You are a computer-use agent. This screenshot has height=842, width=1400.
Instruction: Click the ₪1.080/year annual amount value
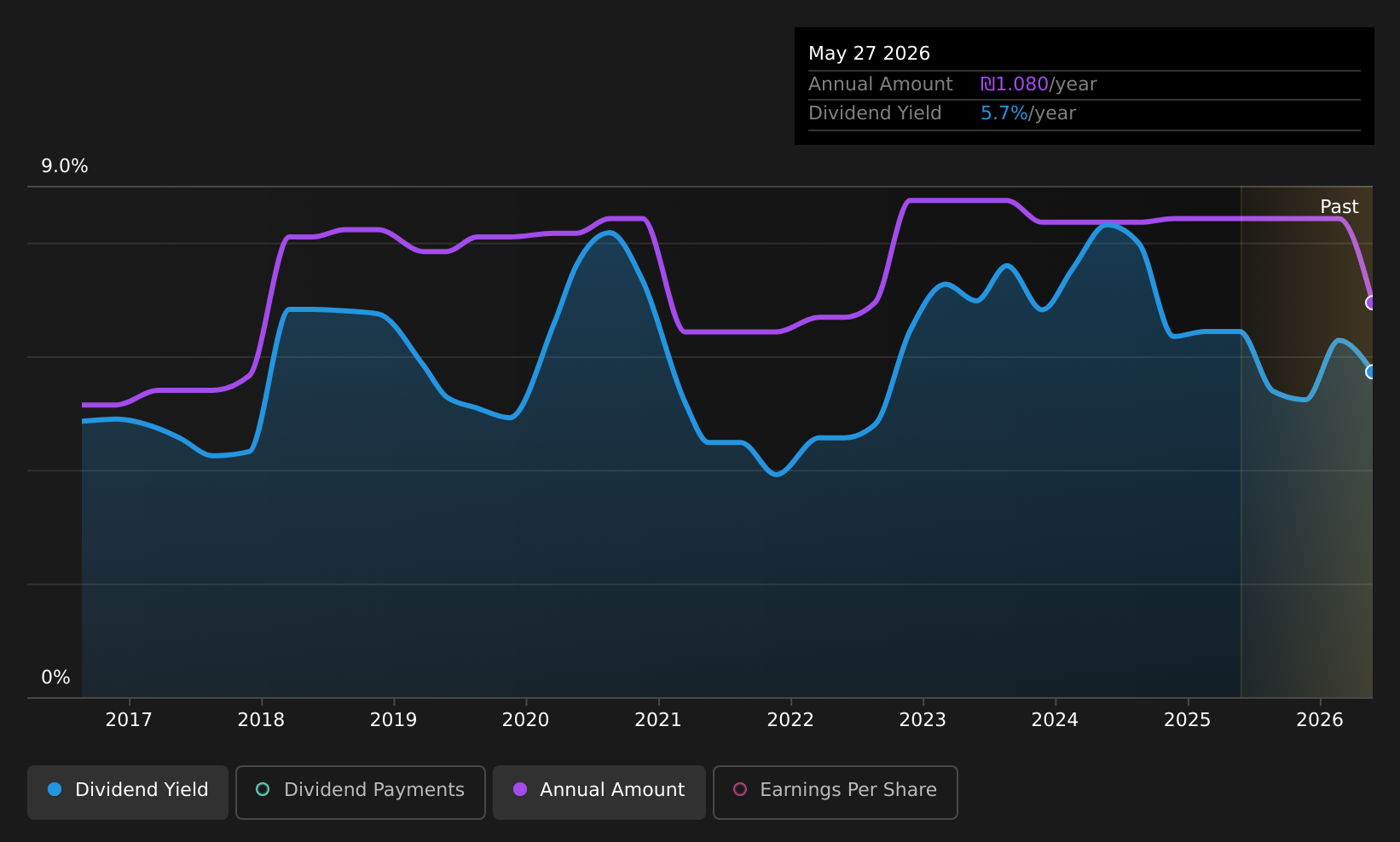[1038, 84]
